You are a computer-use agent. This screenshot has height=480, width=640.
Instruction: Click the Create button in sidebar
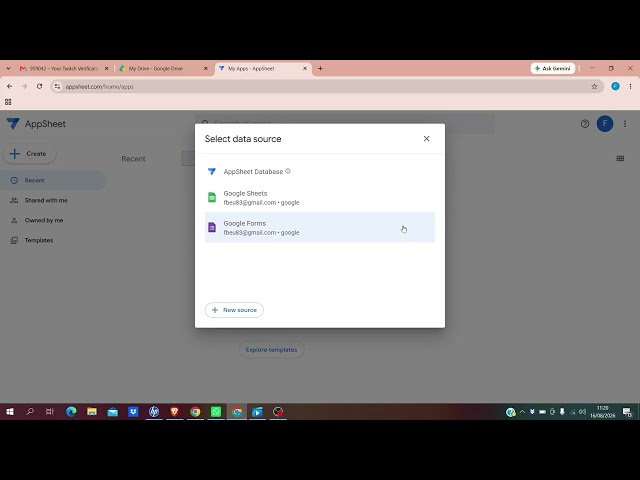[x=29, y=154]
